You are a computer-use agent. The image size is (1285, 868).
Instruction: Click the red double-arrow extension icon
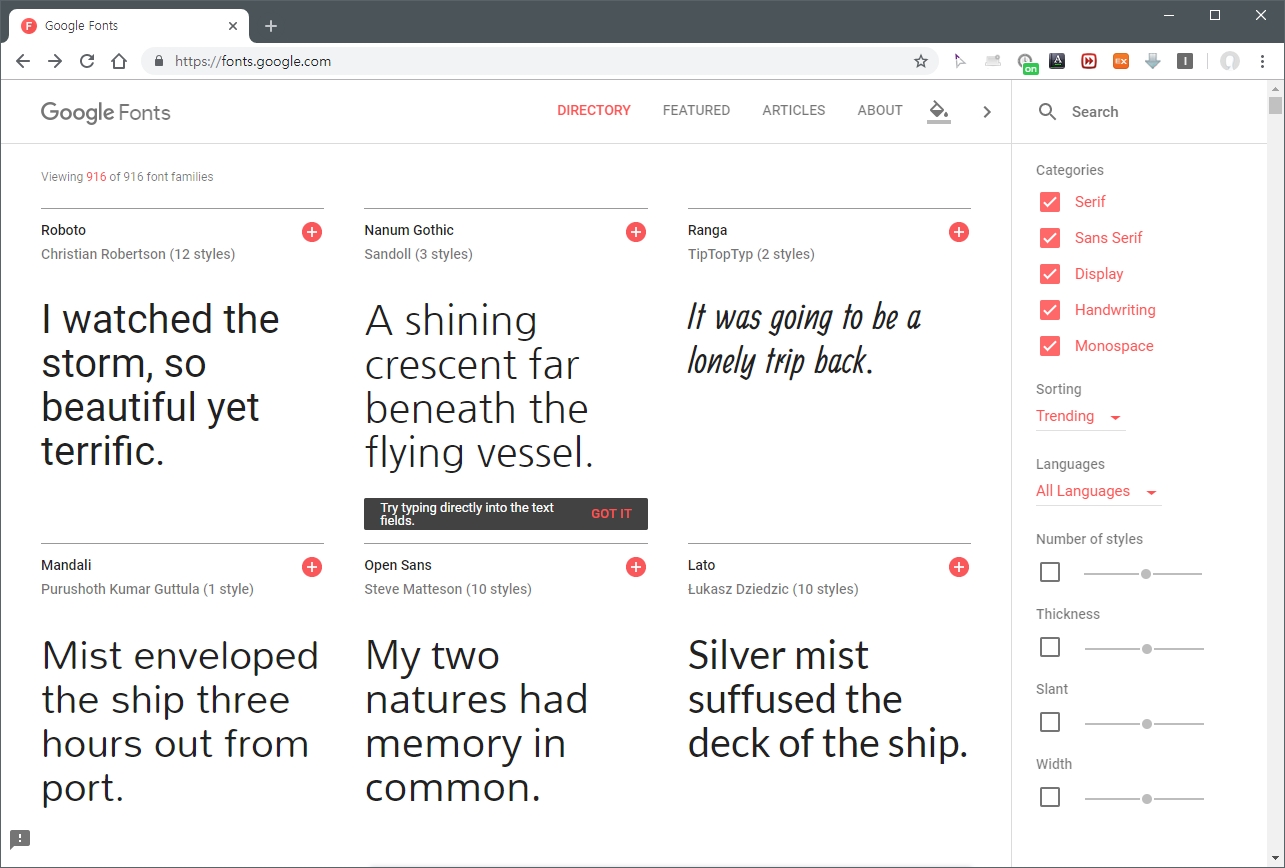click(1089, 61)
